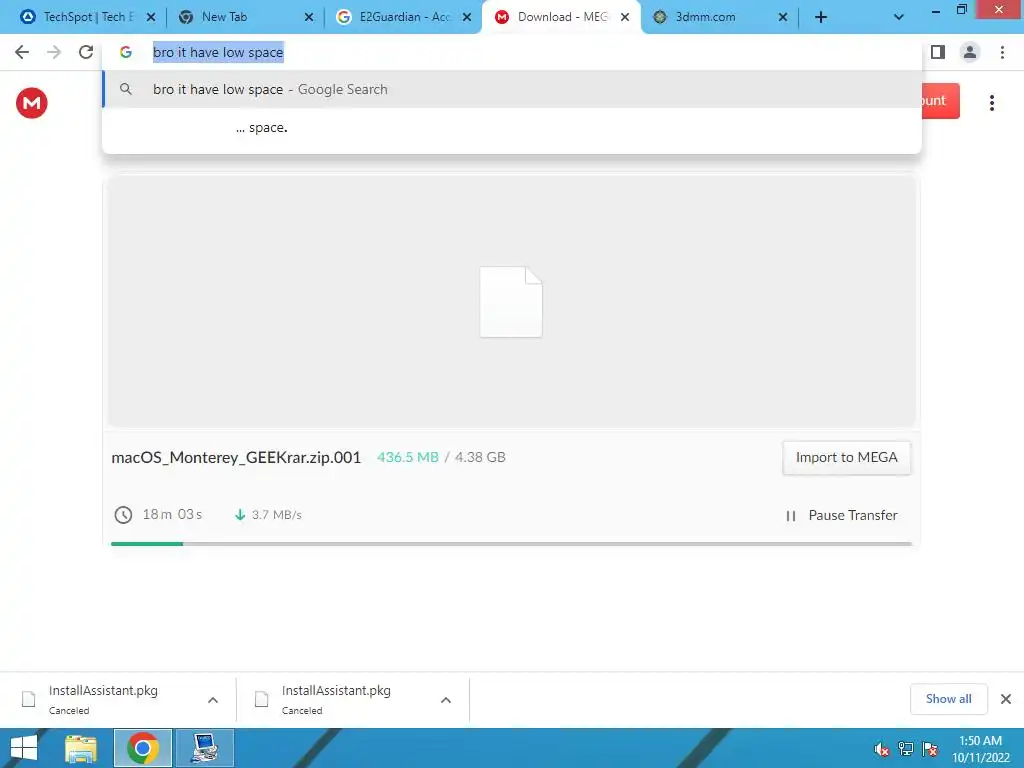Select the 'bro it have low space' Google Search suggestion
This screenshot has width=1024, height=768.
(512, 89)
